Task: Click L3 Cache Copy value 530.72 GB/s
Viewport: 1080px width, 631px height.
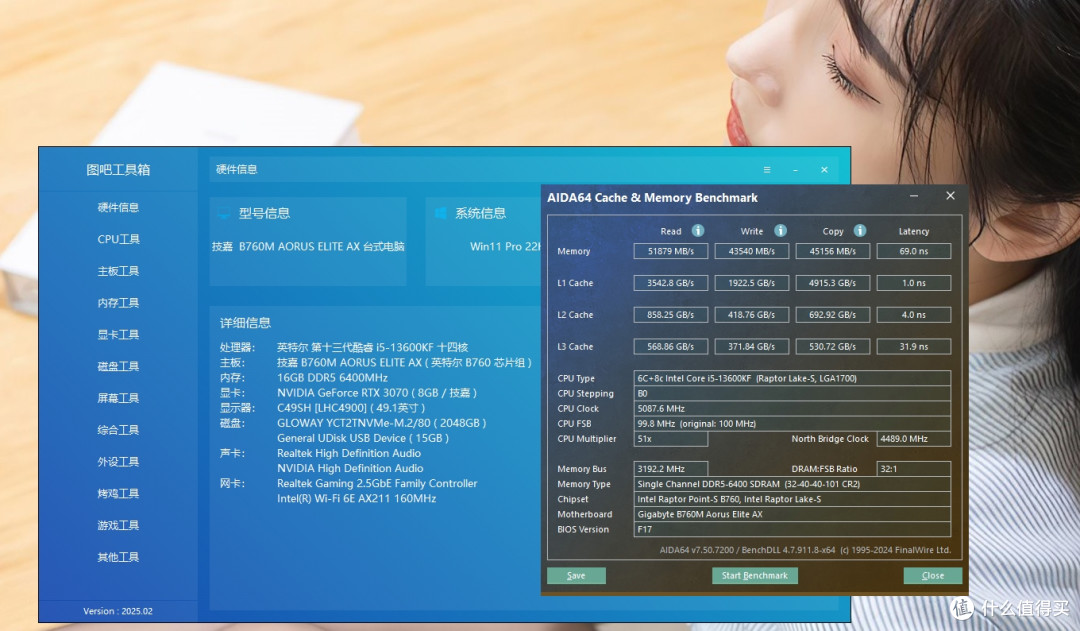Action: tap(833, 346)
